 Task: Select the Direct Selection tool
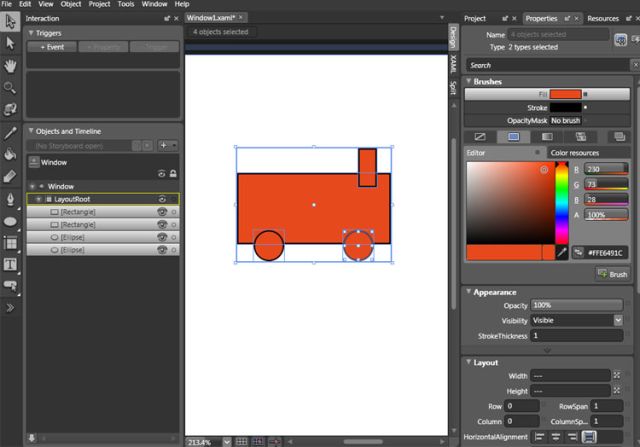click(10, 43)
